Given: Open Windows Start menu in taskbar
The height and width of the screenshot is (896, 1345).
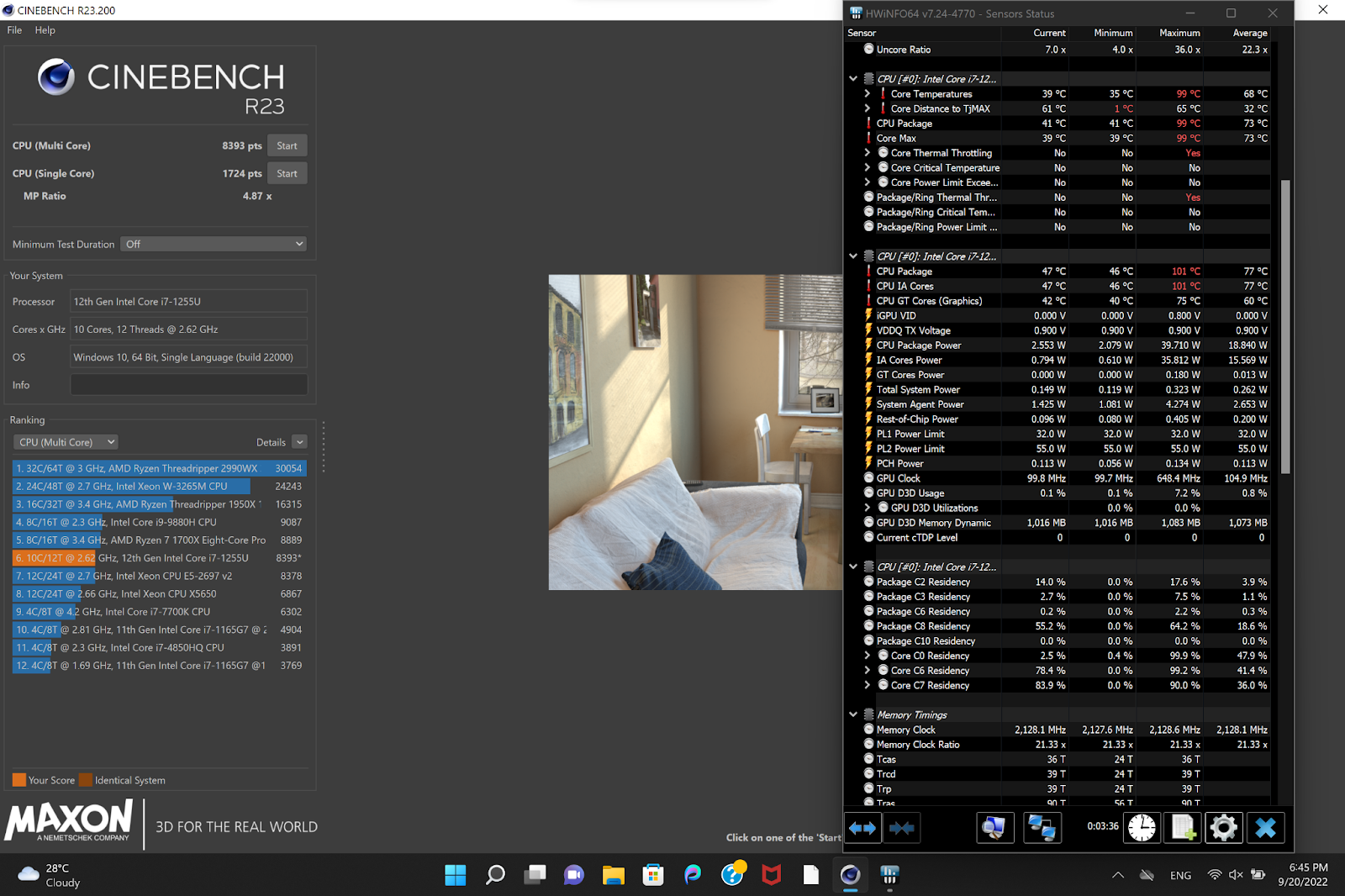Looking at the screenshot, I should click(x=456, y=875).
